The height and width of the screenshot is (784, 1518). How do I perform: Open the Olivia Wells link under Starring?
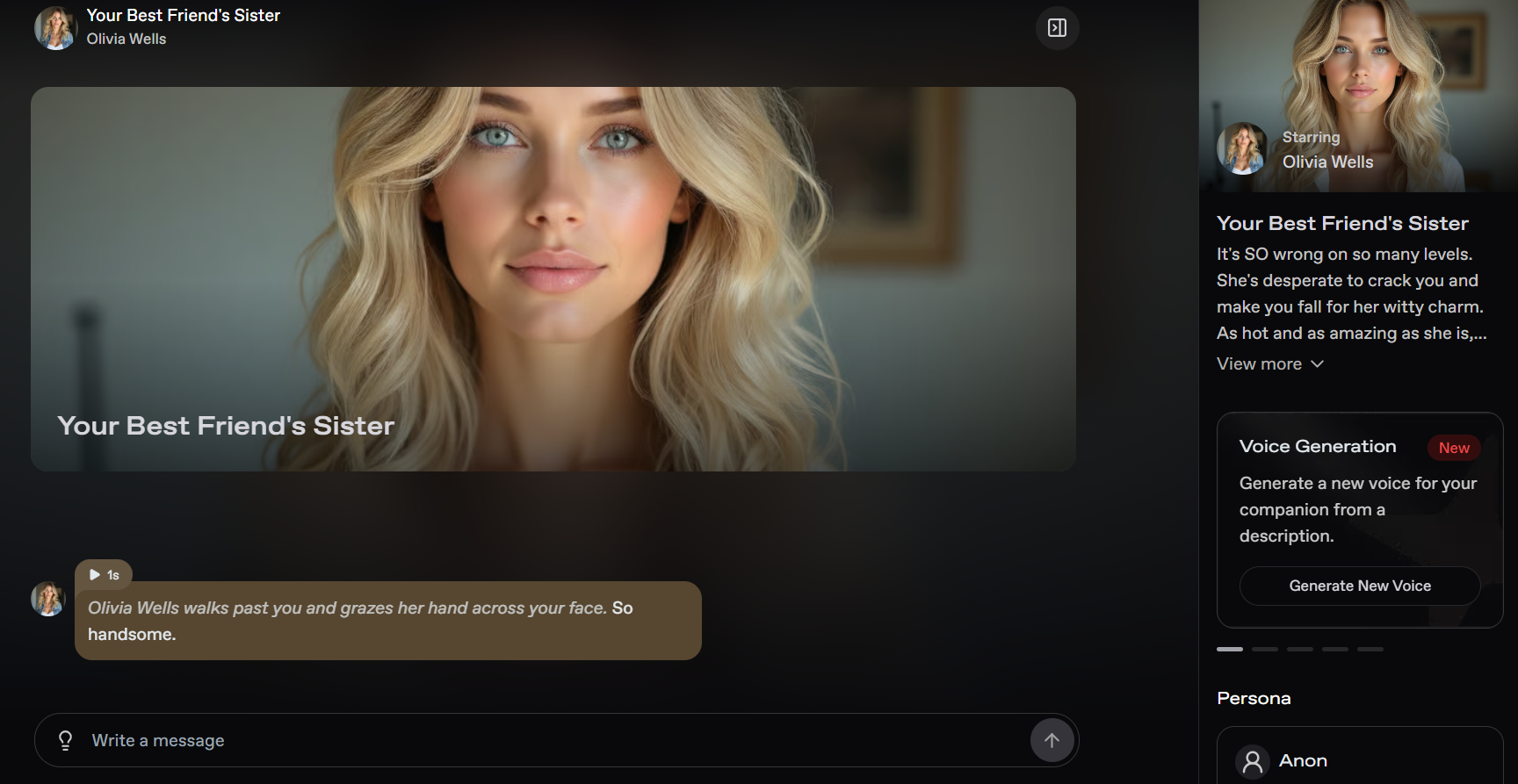[1326, 162]
